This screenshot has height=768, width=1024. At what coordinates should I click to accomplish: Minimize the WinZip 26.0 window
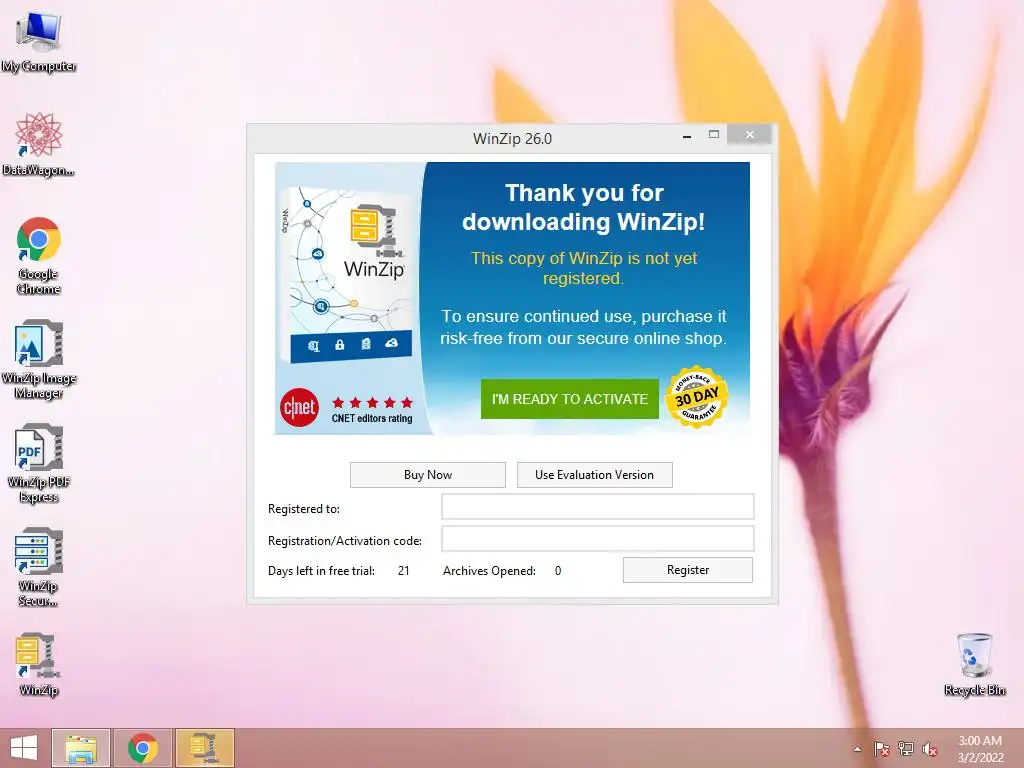point(687,136)
